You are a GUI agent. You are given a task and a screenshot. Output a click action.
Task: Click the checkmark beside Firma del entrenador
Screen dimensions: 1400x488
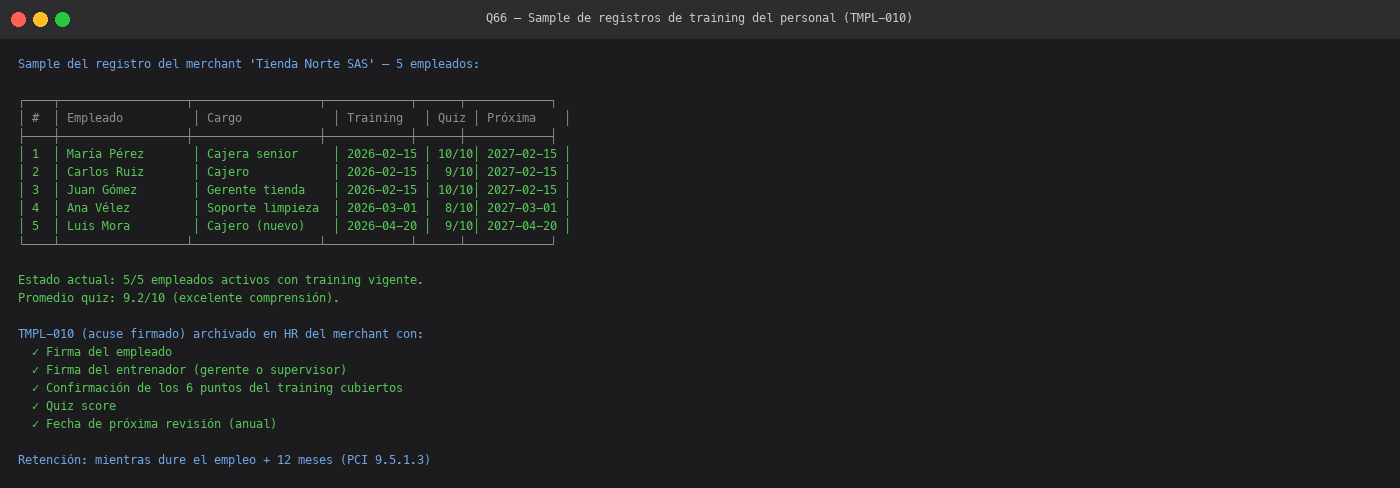[35, 370]
